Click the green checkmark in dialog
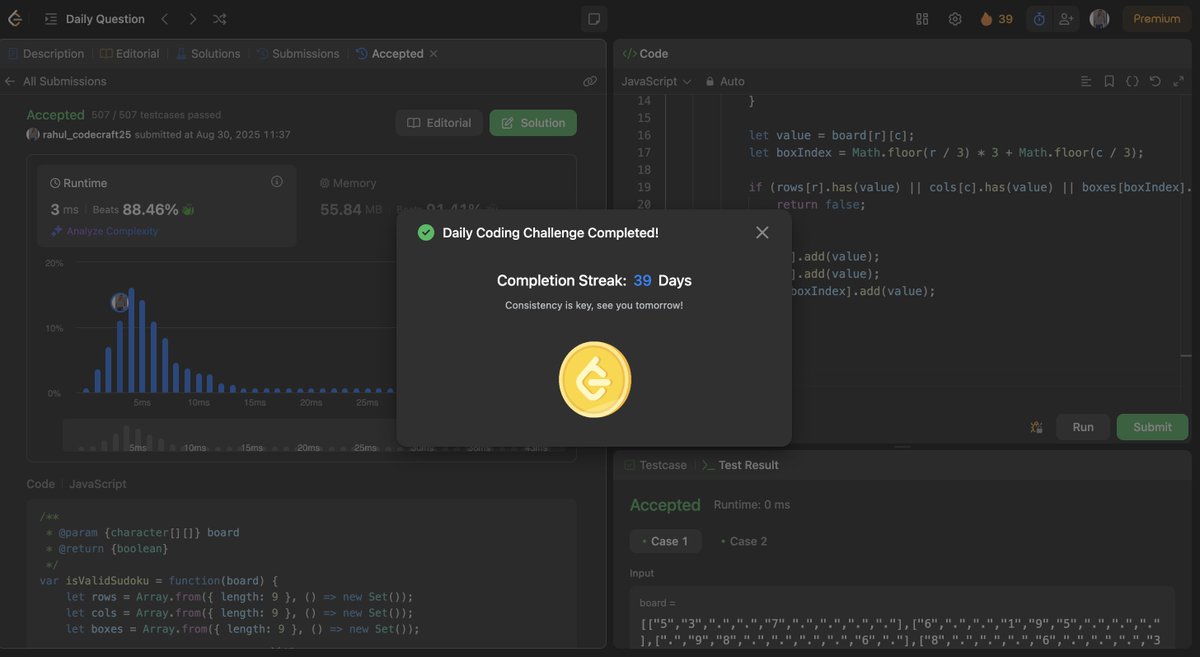The width and height of the screenshot is (1200, 657). tap(426, 232)
